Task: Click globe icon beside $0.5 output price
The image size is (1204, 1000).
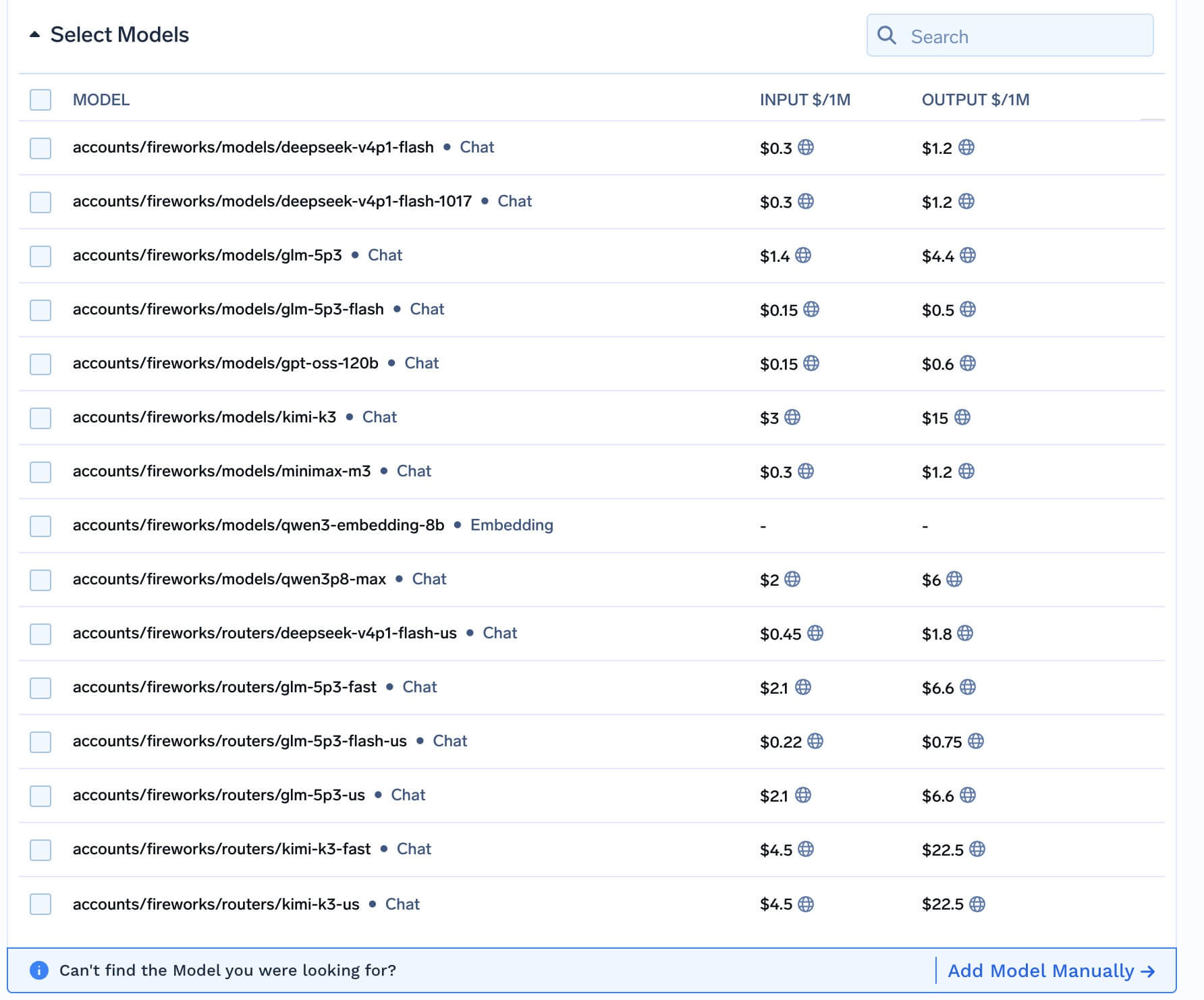Action: [x=968, y=309]
